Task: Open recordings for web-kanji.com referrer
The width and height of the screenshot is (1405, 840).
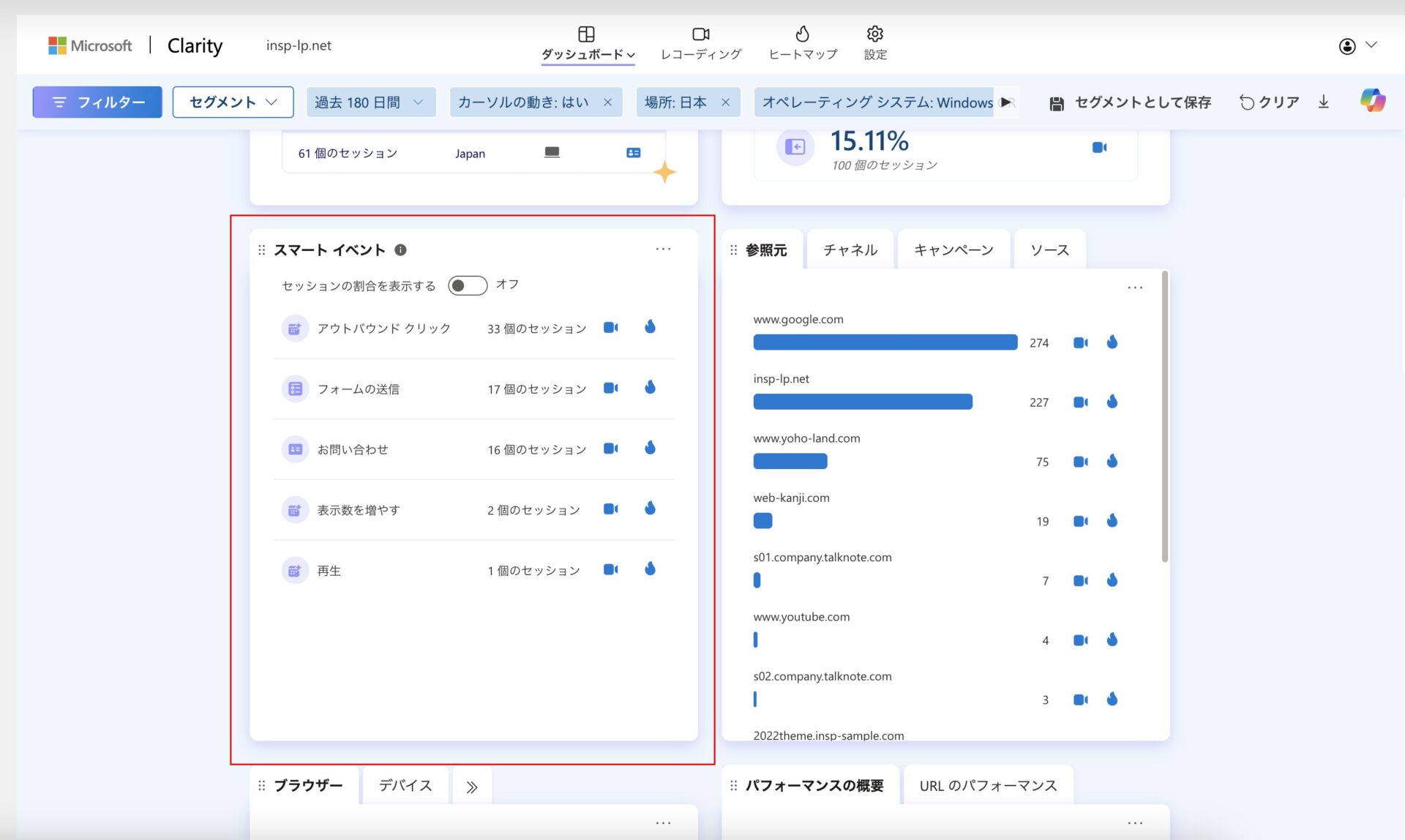Action: click(1080, 521)
